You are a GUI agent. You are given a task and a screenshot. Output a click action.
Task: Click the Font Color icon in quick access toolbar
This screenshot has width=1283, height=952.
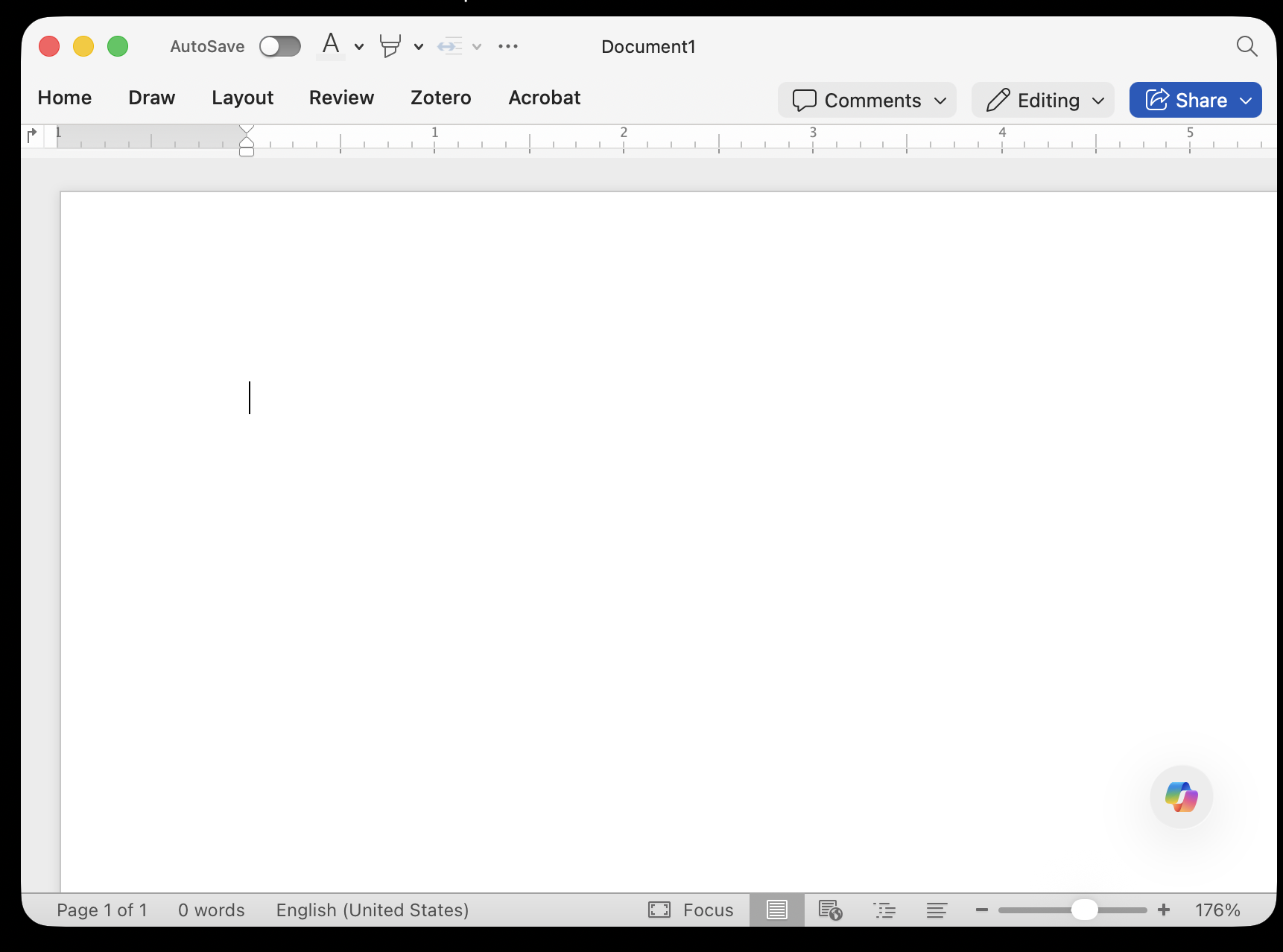[331, 45]
